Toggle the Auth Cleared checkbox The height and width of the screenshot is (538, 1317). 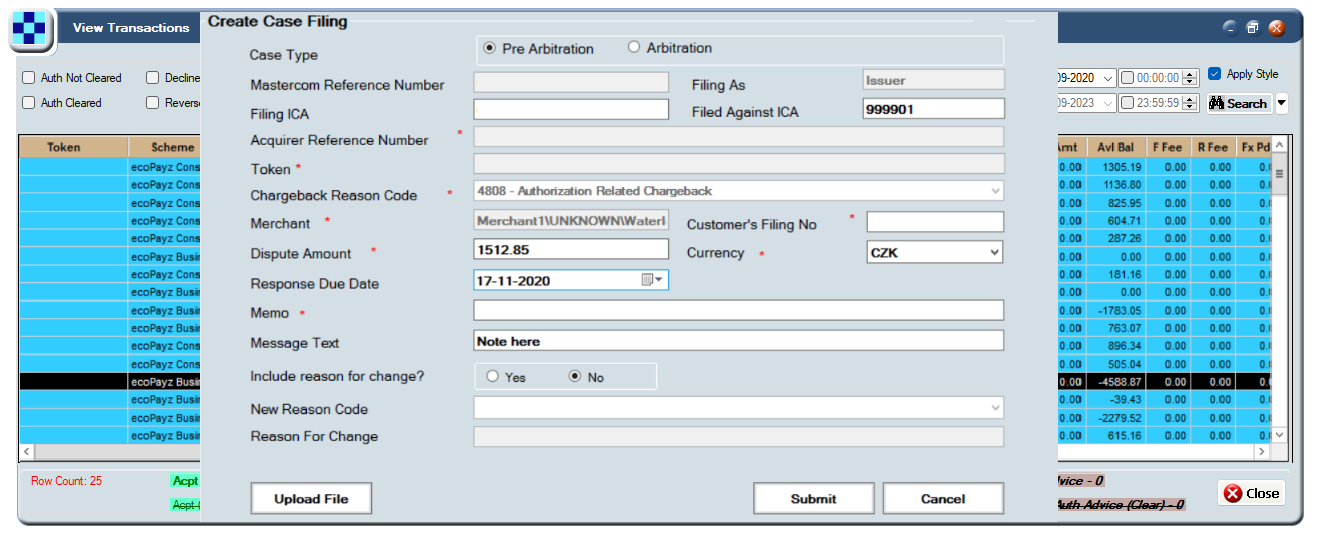(28, 103)
